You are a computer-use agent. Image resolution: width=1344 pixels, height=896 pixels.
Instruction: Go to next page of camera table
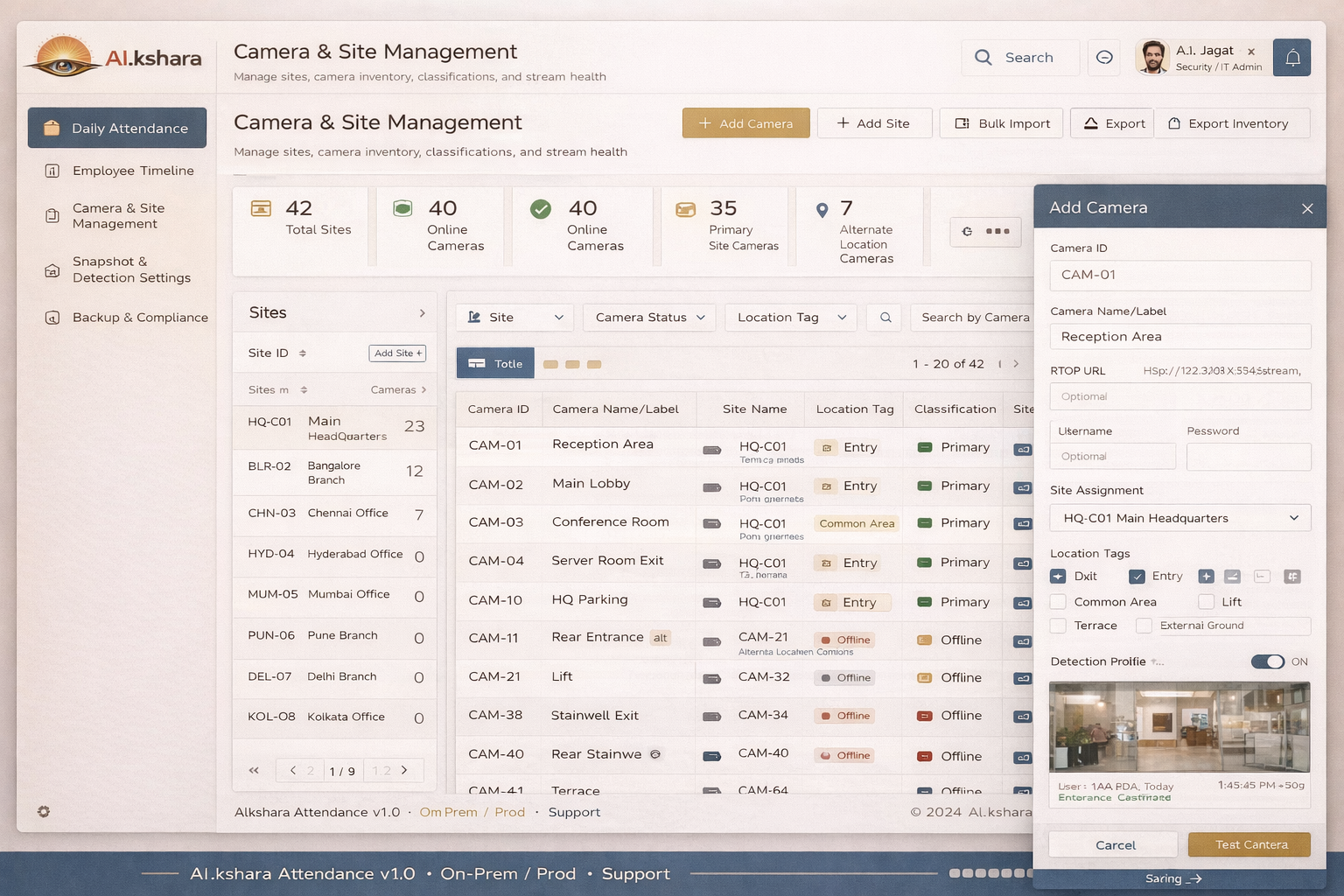click(x=1016, y=364)
